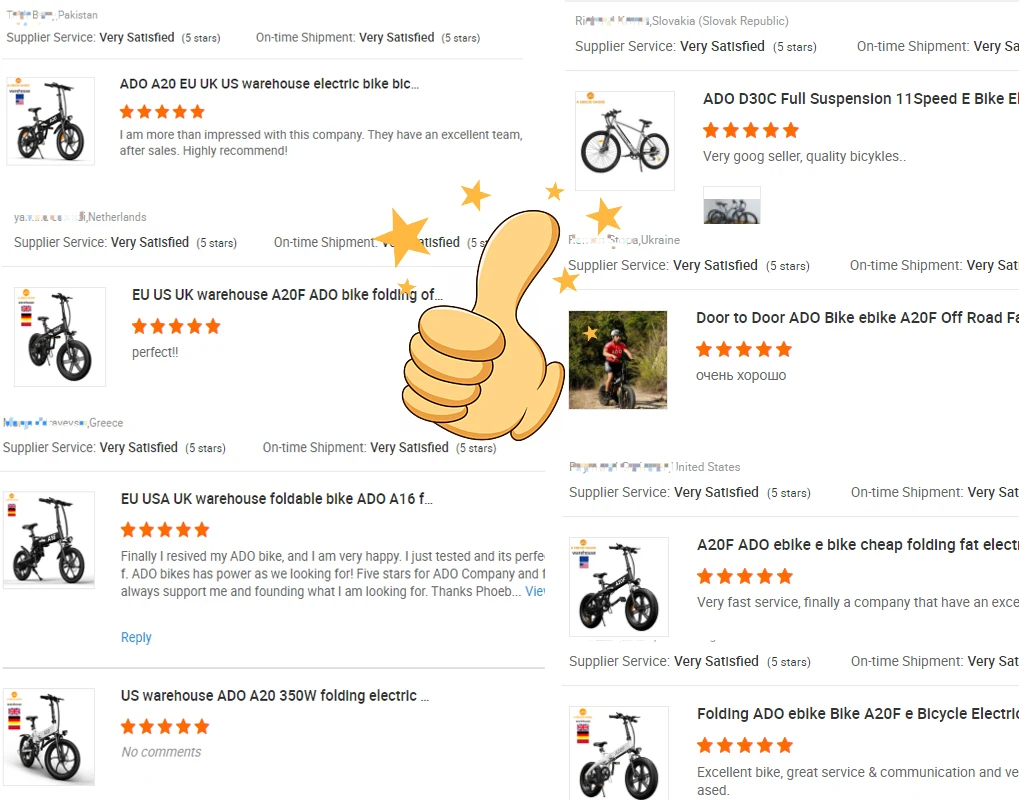Screen dimensions: 1019x800
Task: Click the Reply link
Action: pos(136,637)
